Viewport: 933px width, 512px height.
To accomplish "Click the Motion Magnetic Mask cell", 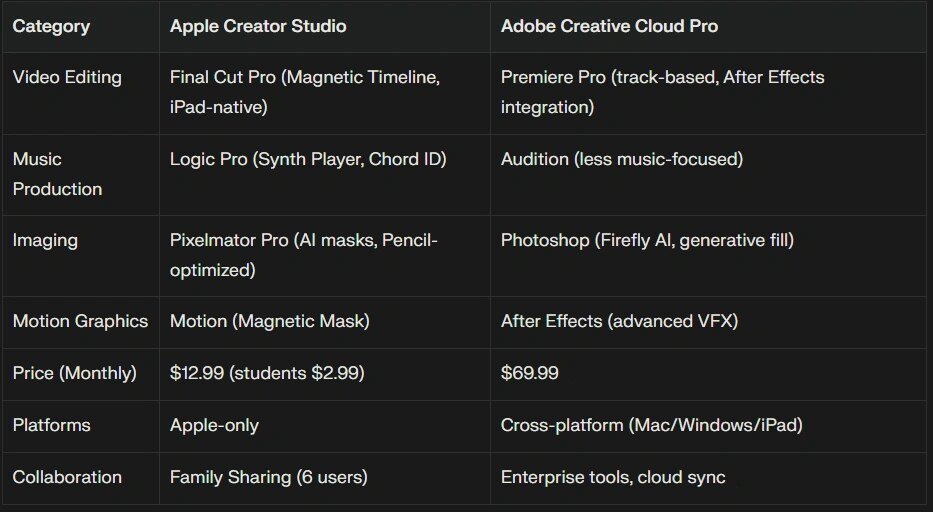I will [x=269, y=321].
